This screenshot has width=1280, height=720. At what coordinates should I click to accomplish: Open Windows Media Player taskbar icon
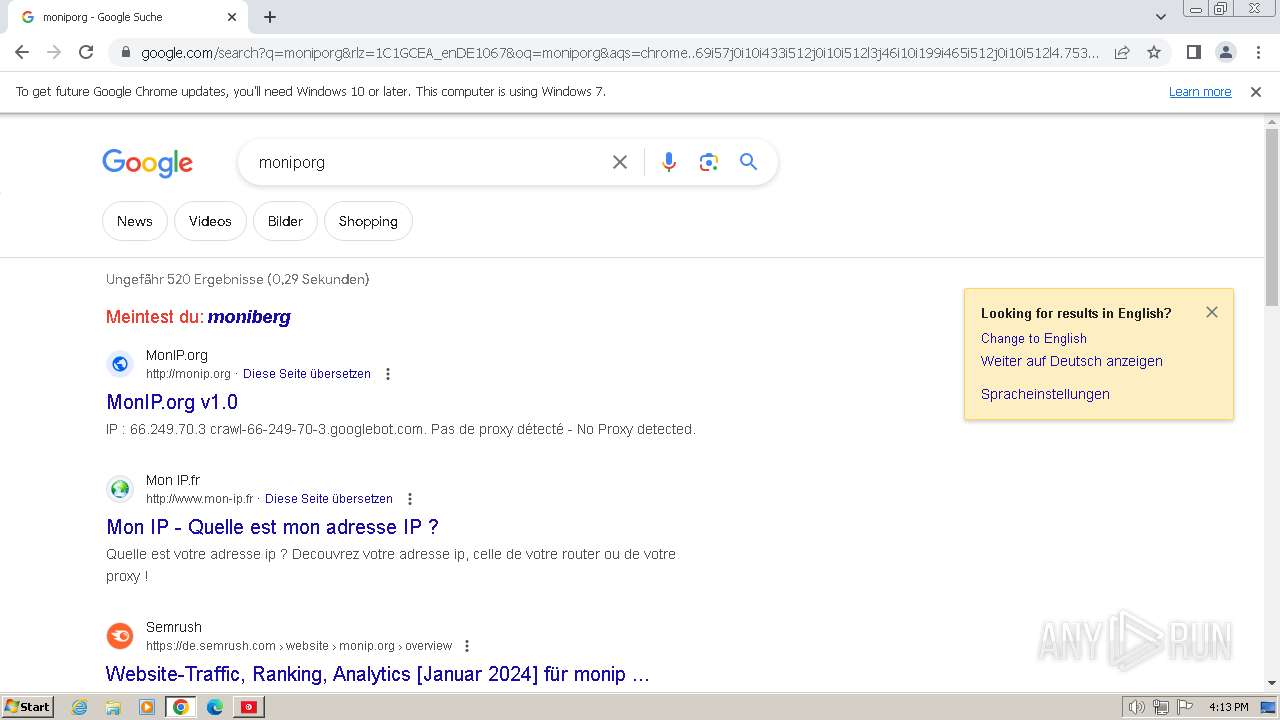tap(147, 707)
